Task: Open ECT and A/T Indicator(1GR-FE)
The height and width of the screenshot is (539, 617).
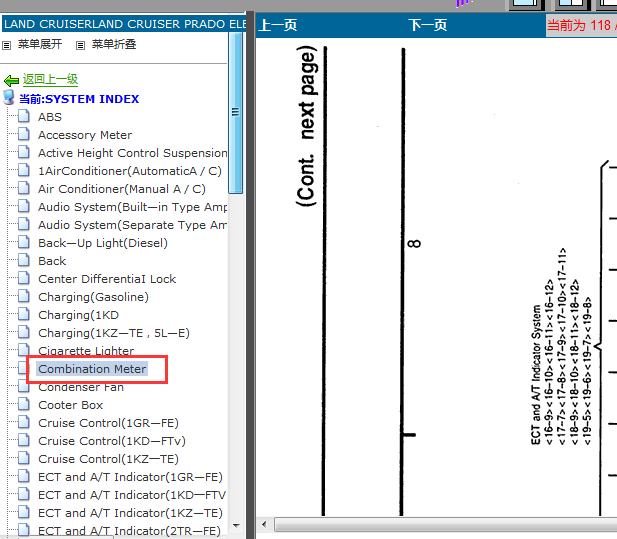Action: tap(130, 477)
